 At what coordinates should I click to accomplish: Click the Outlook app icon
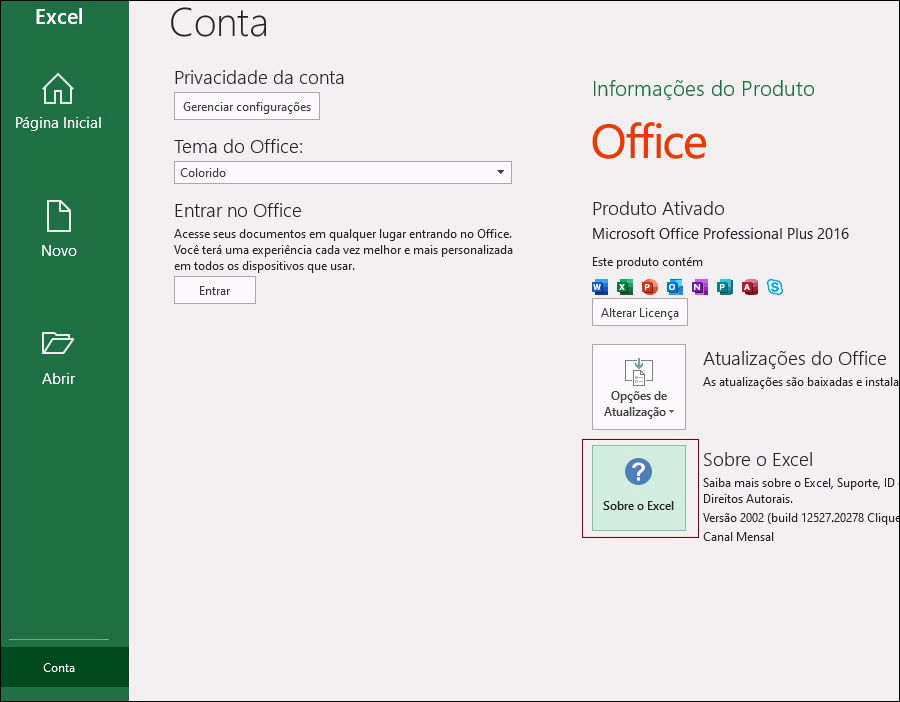(674, 286)
